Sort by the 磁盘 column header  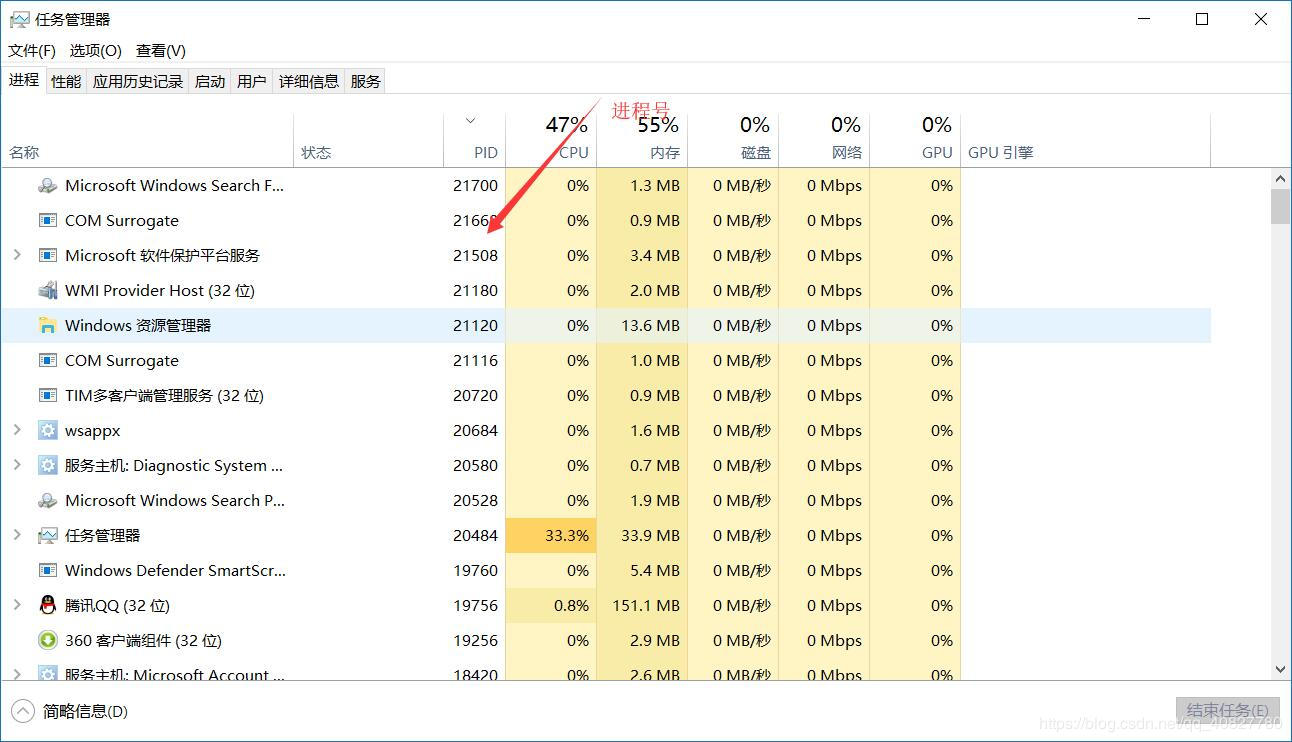coord(733,140)
